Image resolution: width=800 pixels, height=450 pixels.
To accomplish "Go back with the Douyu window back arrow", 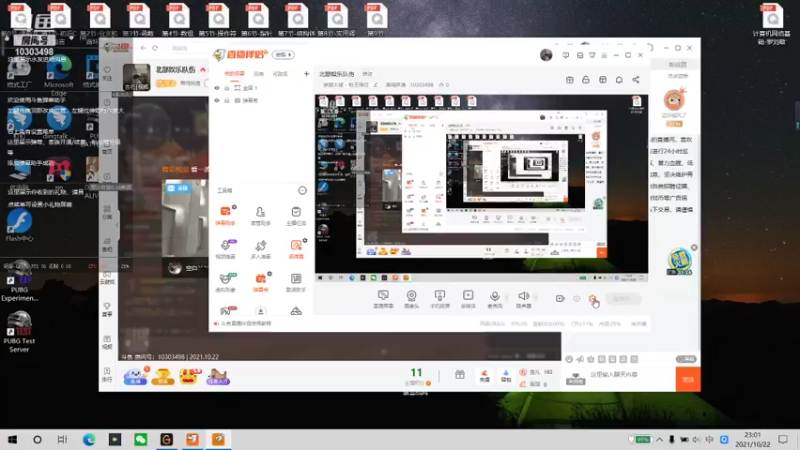I will 143,48.
